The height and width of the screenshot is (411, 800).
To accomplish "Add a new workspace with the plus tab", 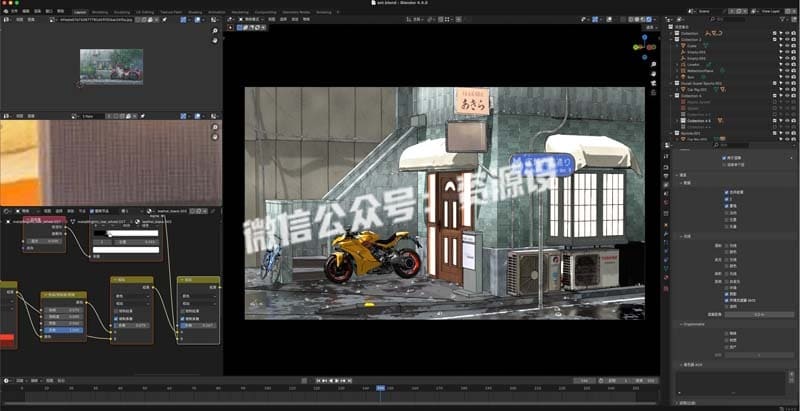I will 338,11.
